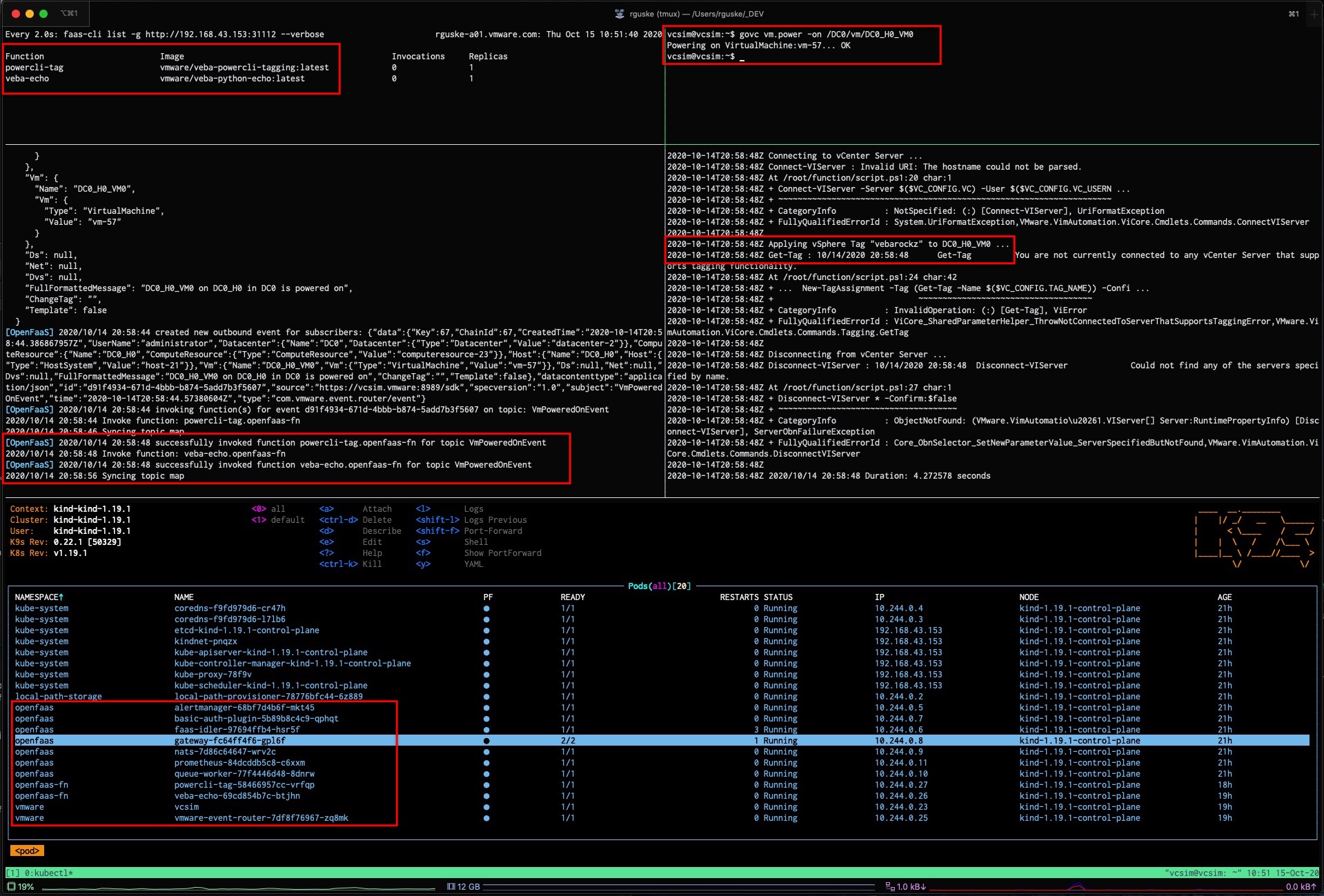Click the K9s Rev: 0.22.1 value
Screen dimensions: 1324x896
[x=87, y=542]
